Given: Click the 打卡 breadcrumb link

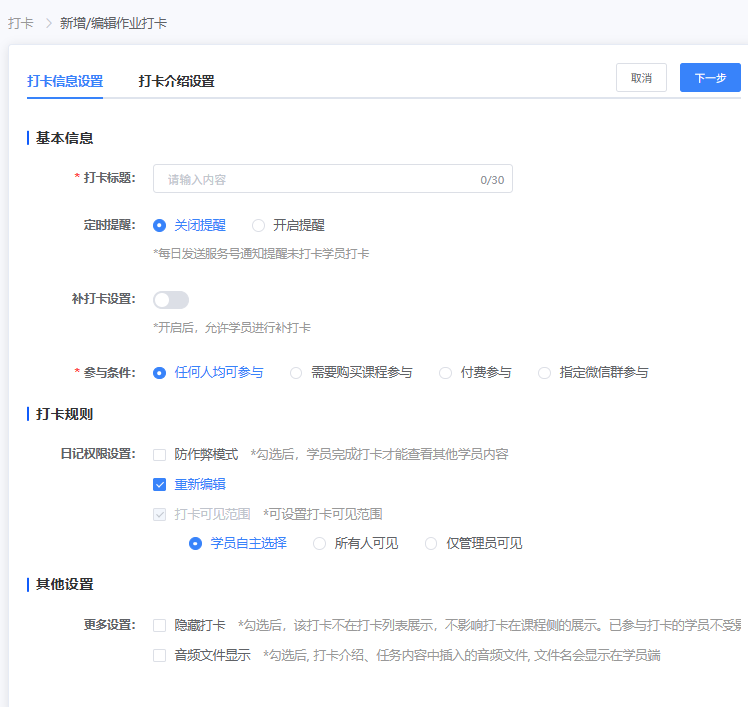Looking at the screenshot, I should [20, 23].
